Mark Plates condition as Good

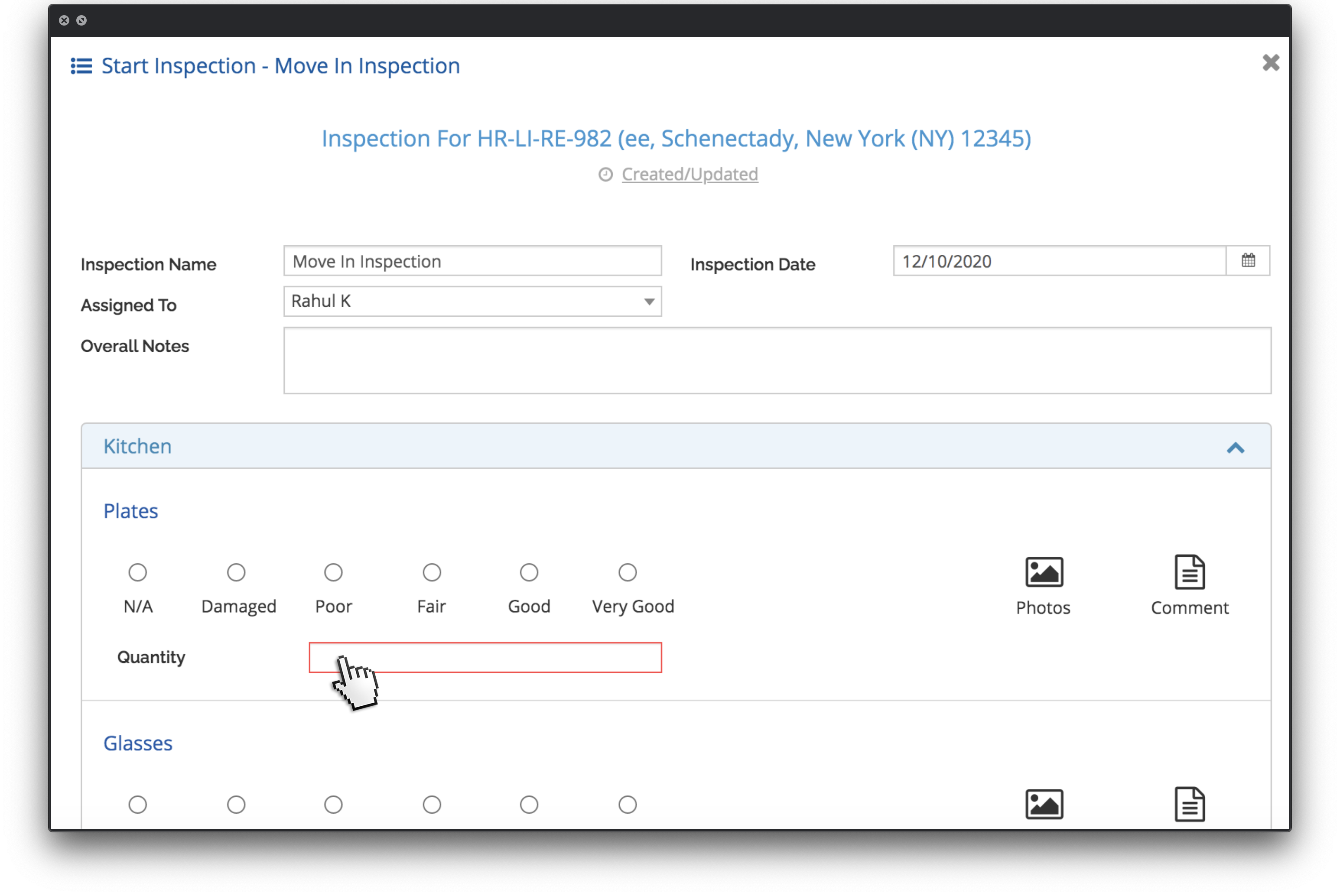pos(529,572)
